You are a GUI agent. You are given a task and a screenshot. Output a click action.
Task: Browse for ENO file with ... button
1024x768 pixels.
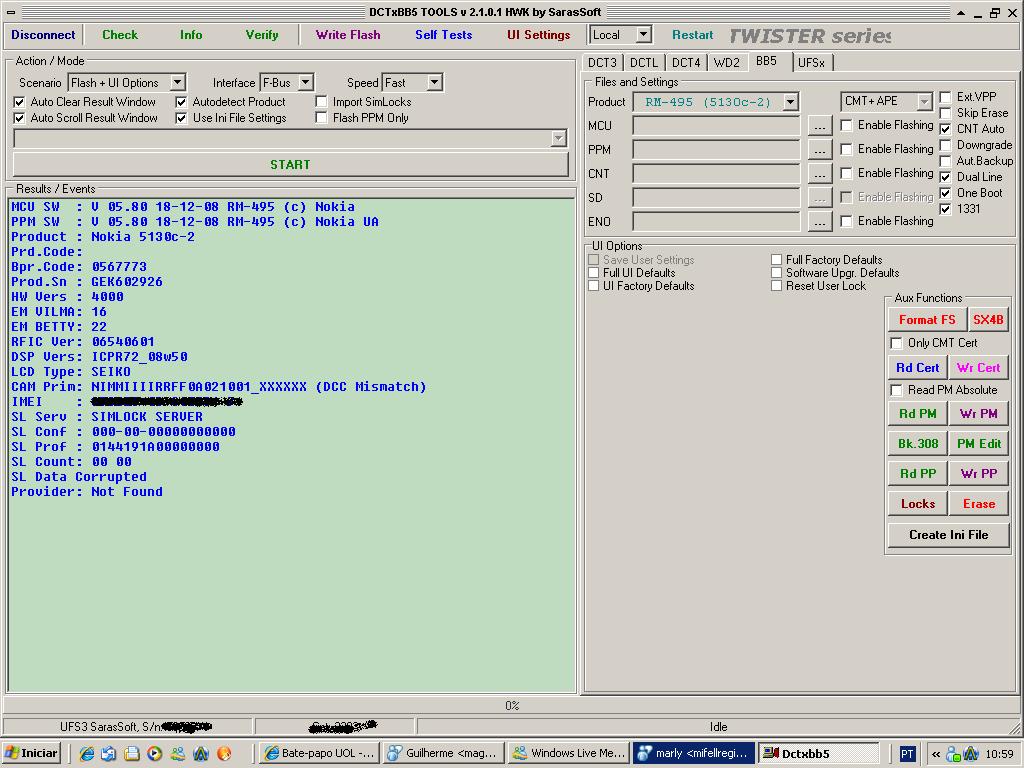point(819,222)
